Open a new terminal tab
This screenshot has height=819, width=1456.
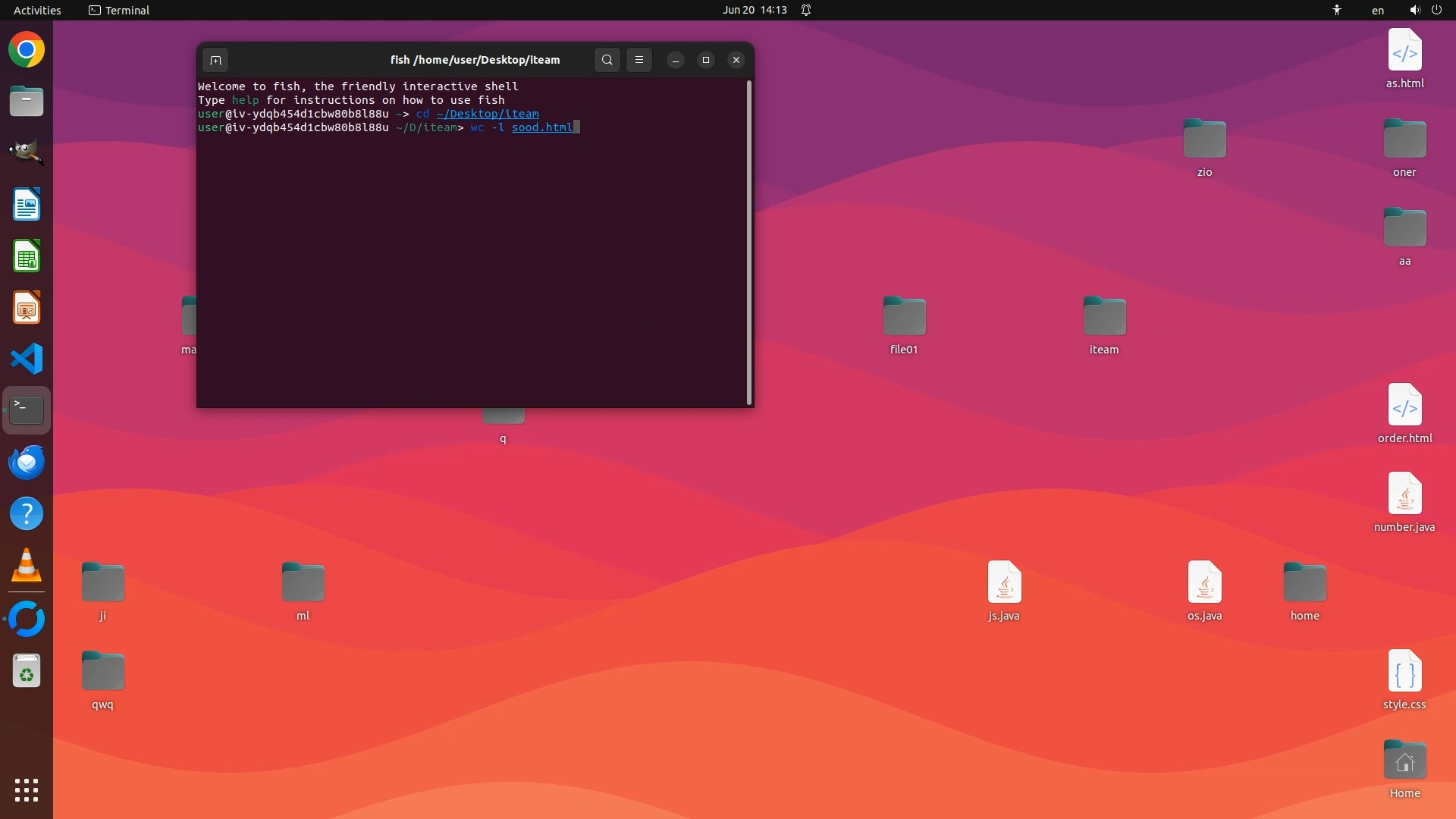click(x=215, y=60)
